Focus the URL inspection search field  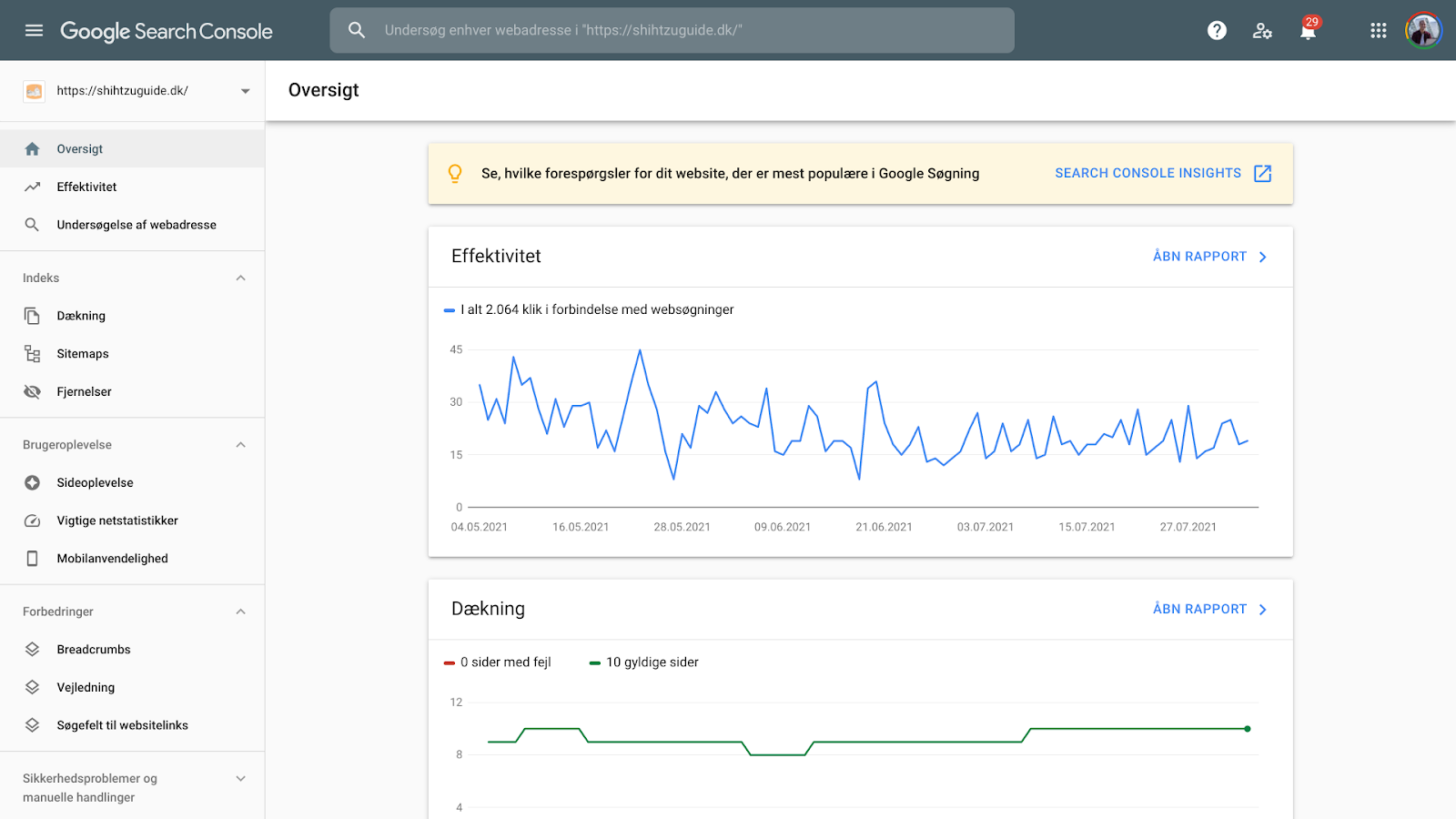pos(672,30)
